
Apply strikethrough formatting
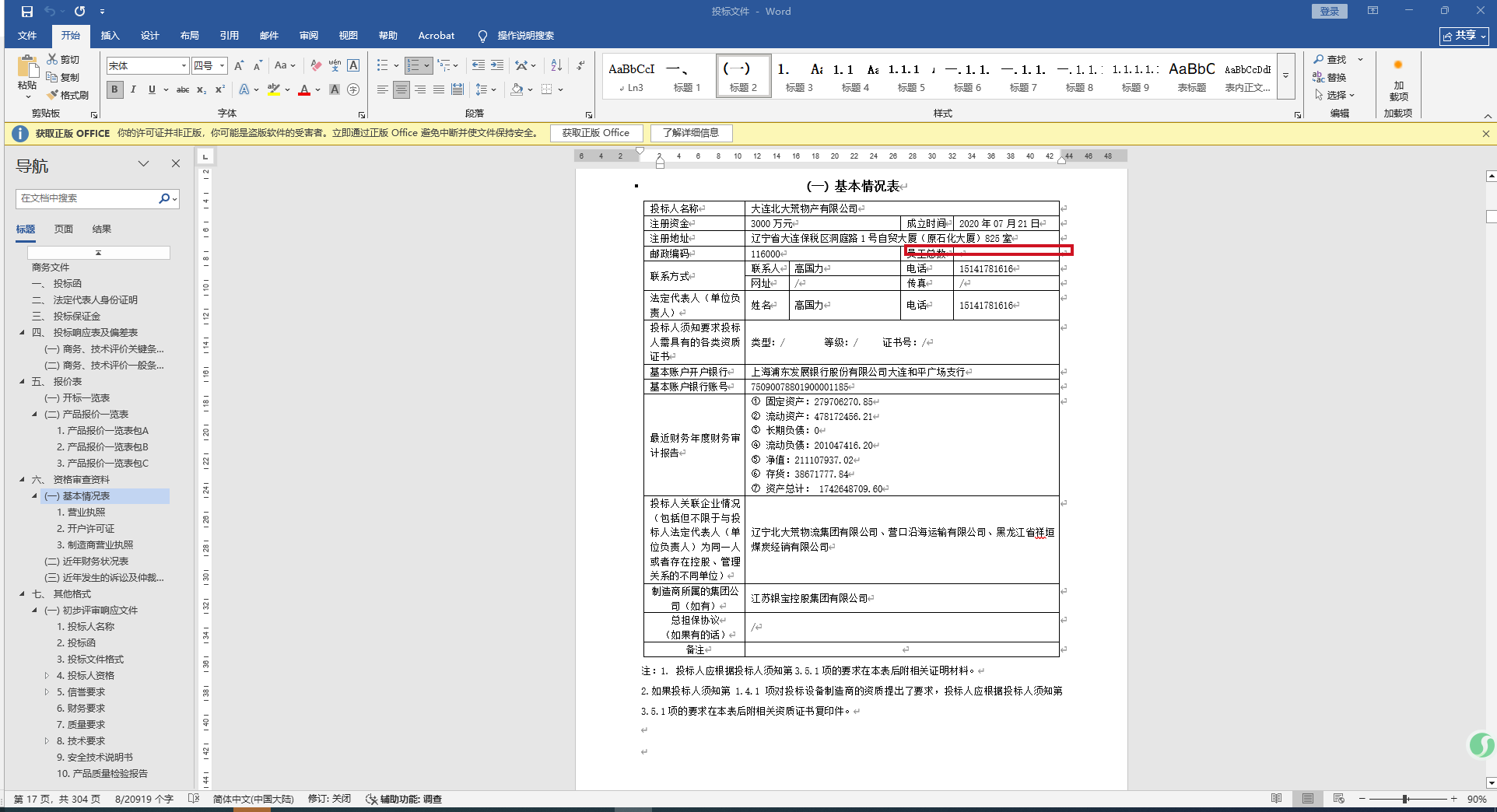coord(183,90)
